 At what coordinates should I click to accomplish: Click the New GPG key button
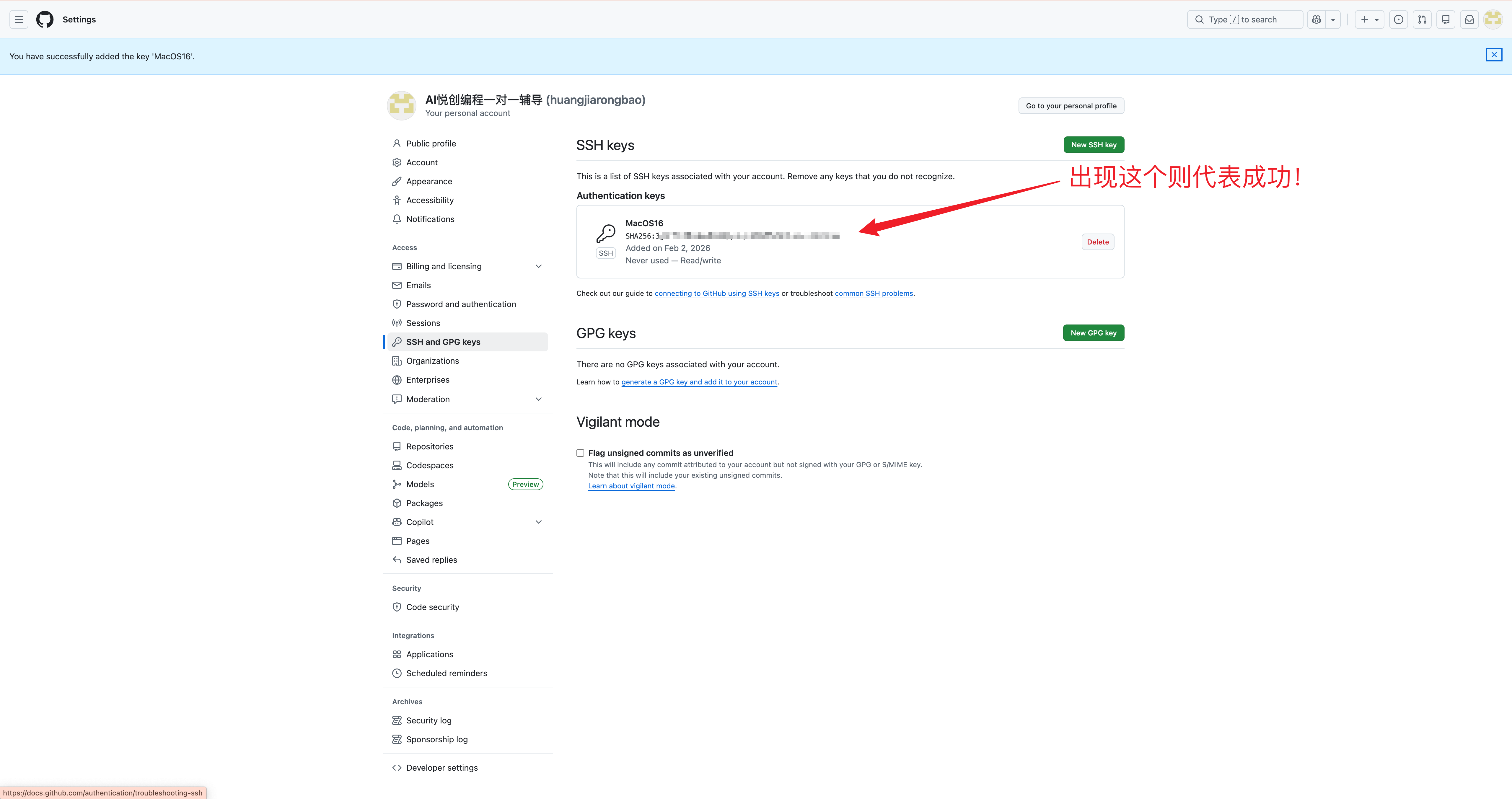click(x=1094, y=333)
